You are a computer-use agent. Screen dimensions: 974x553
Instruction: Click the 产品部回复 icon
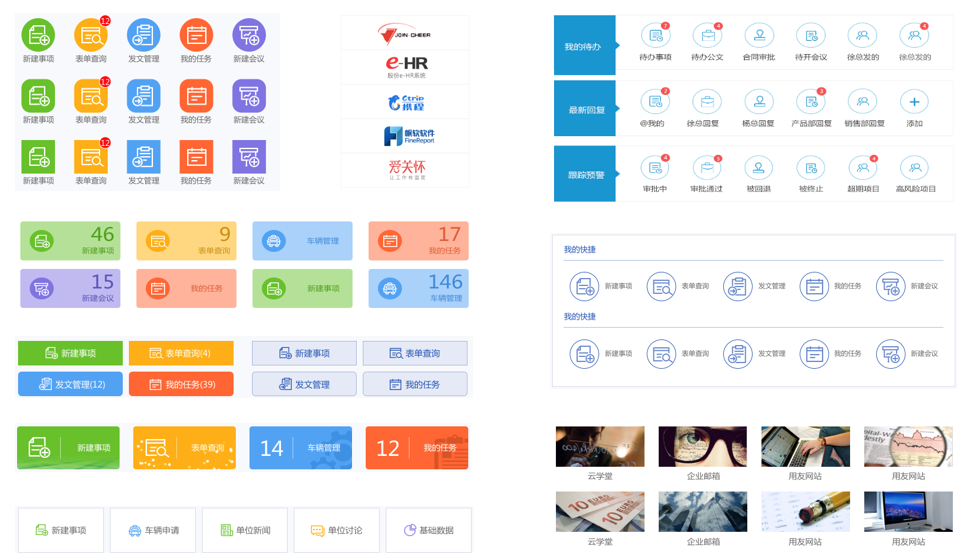(x=811, y=102)
